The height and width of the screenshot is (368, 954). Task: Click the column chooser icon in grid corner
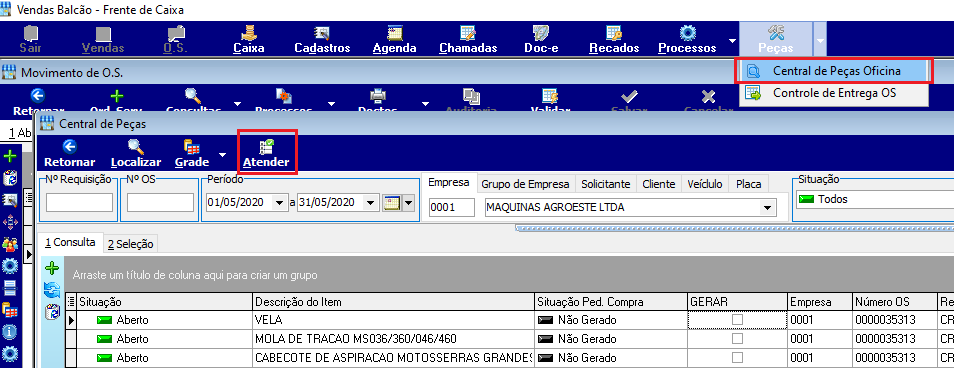[x=71, y=302]
